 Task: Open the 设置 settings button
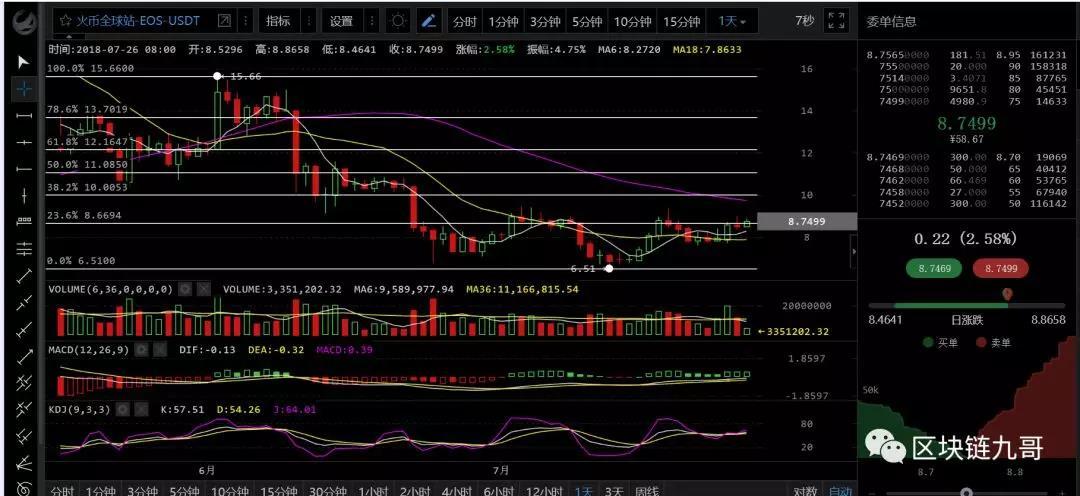[x=341, y=21]
